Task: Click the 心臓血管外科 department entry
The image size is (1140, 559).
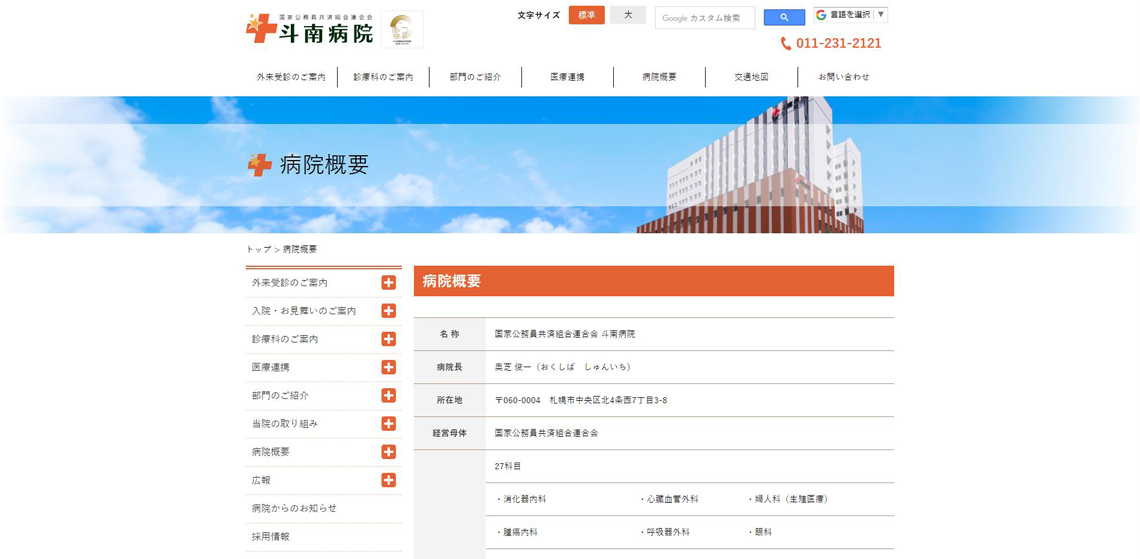Action: [670, 499]
